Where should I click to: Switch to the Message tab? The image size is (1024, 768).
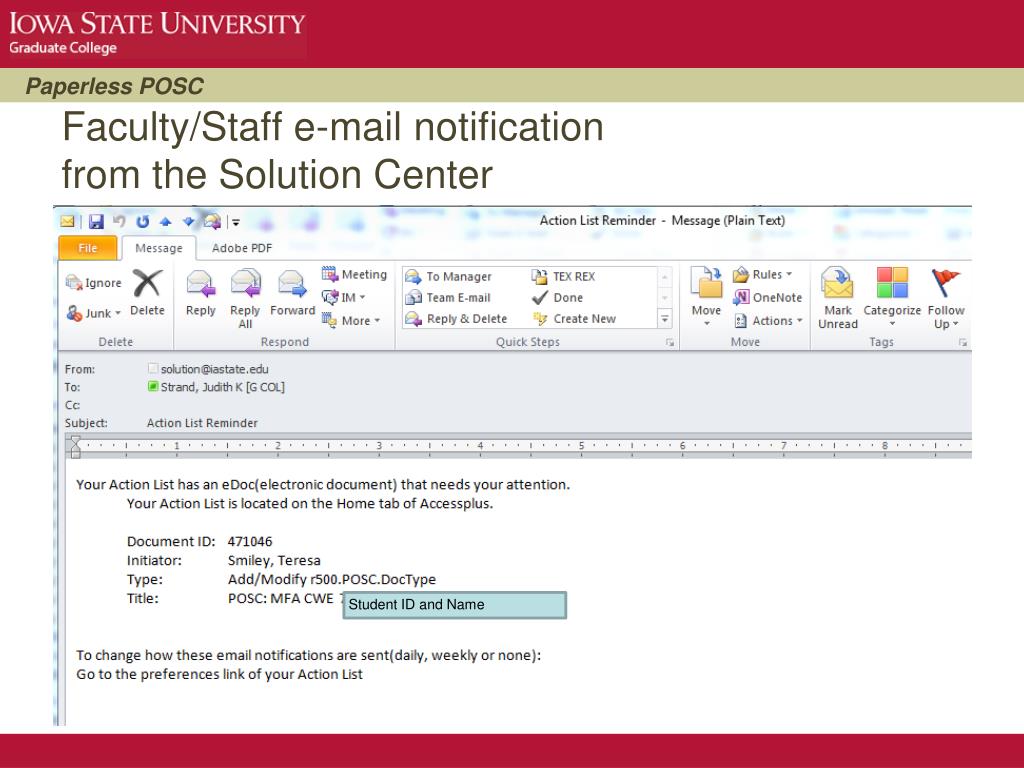[159, 248]
